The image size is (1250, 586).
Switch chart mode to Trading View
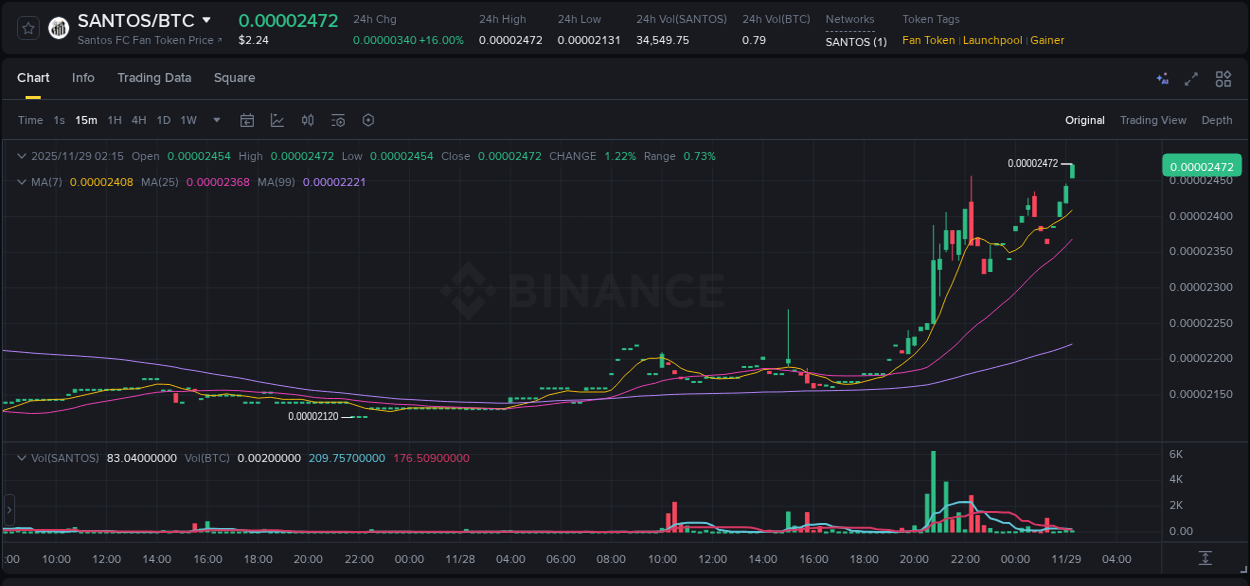(1152, 120)
